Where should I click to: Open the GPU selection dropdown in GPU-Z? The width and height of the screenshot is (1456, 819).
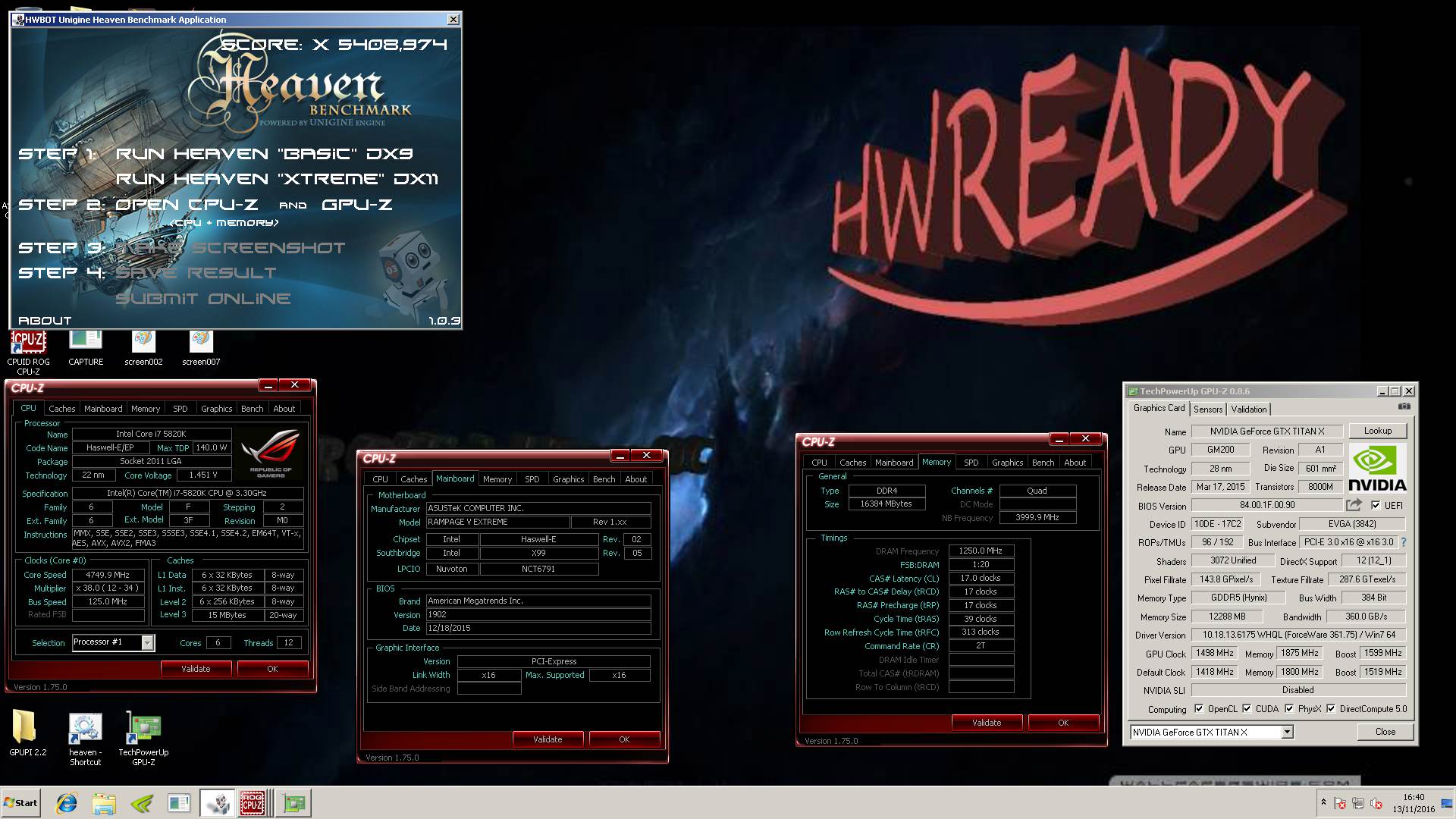[1287, 733]
